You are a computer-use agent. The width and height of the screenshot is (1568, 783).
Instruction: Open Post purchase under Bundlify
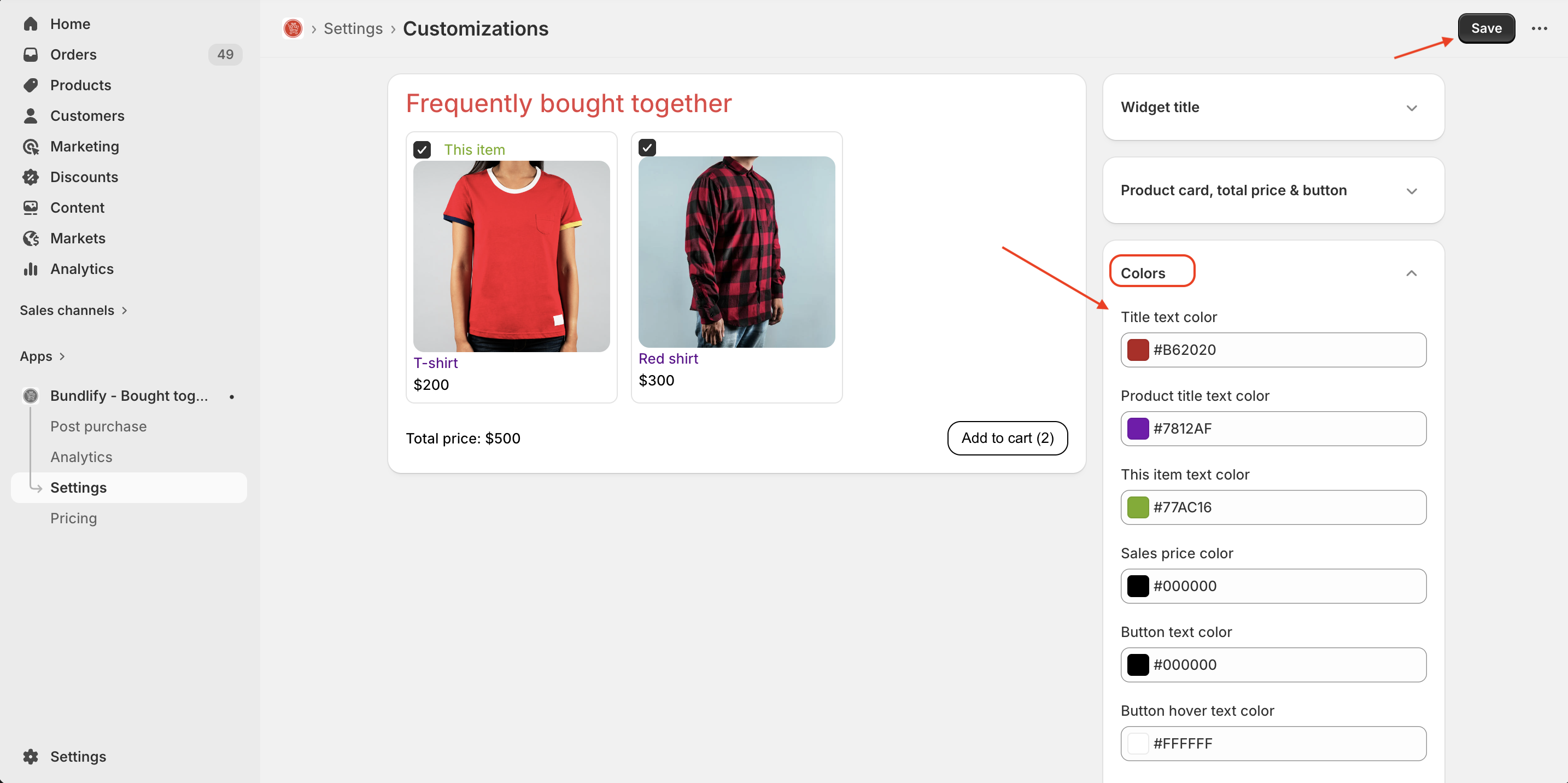(98, 426)
